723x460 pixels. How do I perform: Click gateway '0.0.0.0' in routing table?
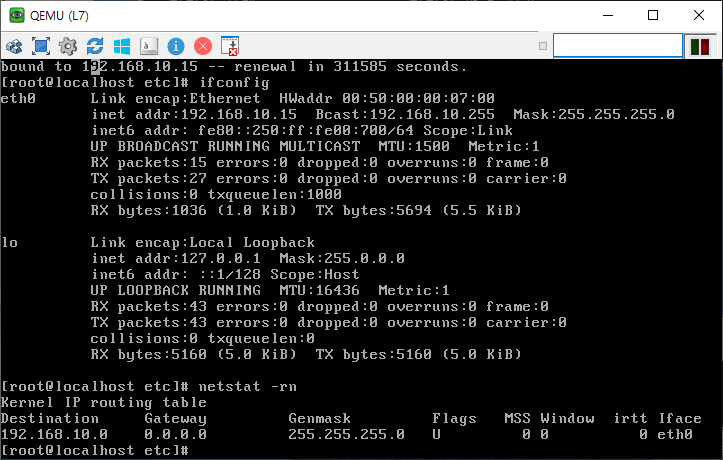tap(175, 434)
